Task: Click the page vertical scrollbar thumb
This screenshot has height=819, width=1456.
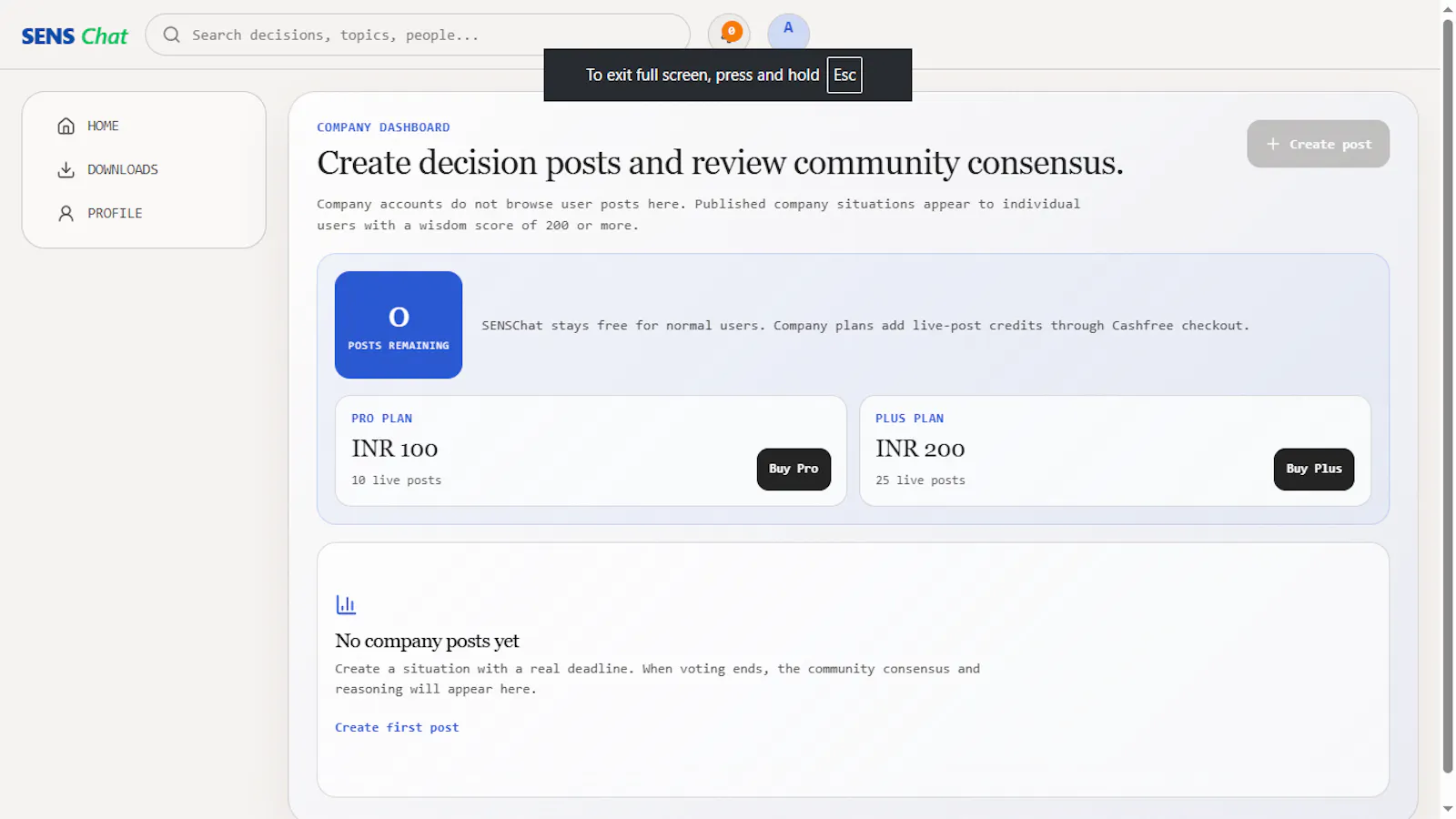Action: click(x=1448, y=396)
